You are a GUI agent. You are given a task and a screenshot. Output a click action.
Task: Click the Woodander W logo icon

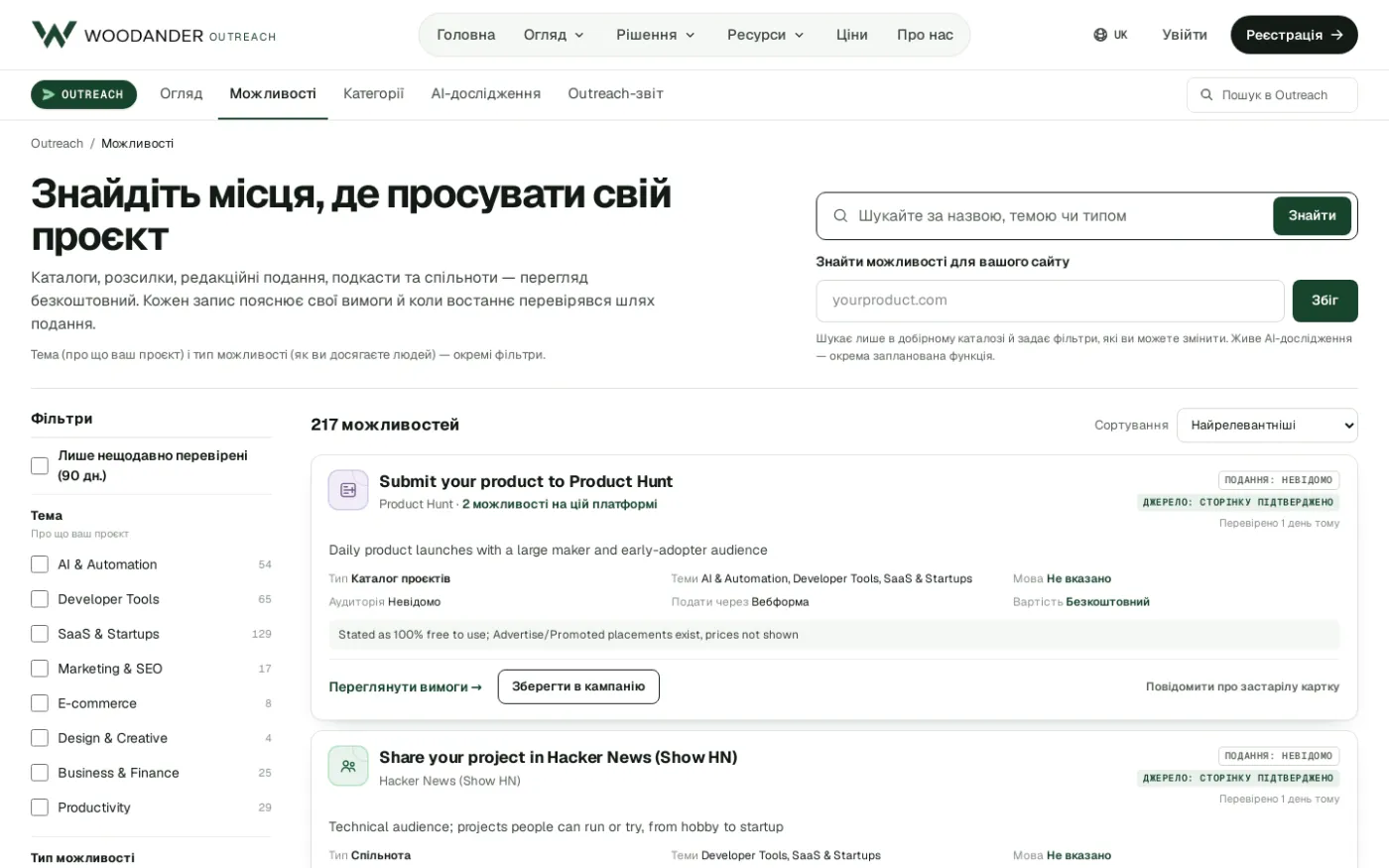54,35
